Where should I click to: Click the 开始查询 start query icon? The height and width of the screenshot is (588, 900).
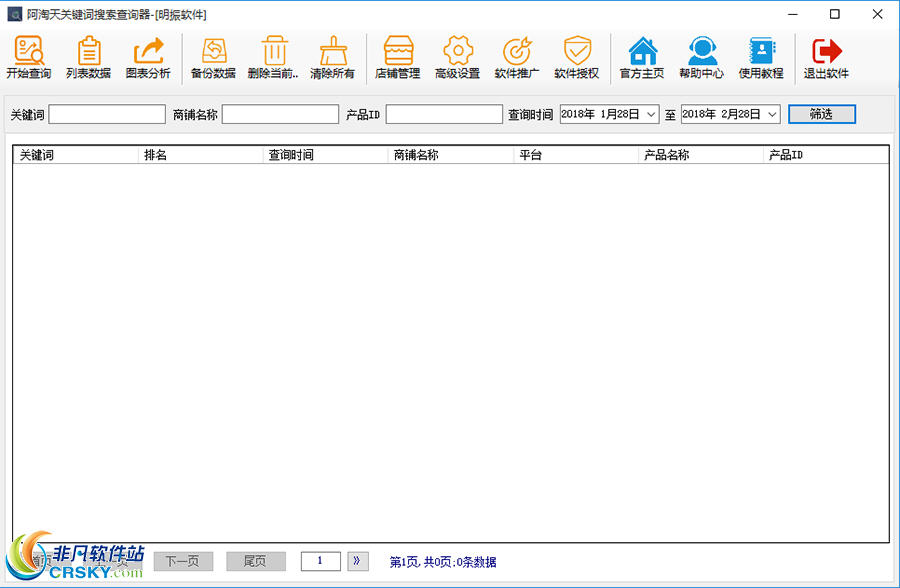29,57
